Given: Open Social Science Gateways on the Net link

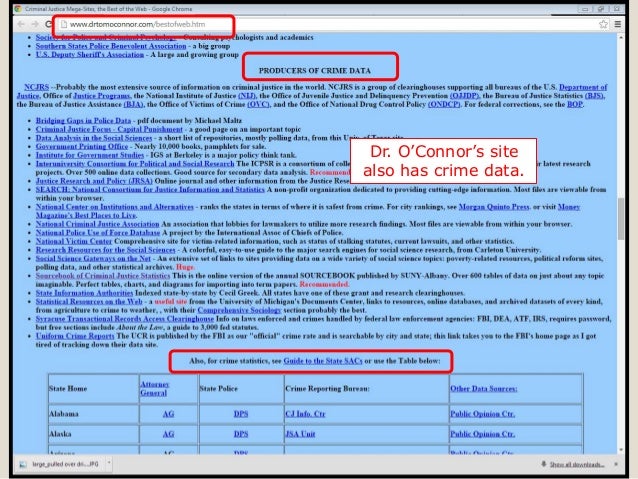Looking at the screenshot, I should click(93, 258).
